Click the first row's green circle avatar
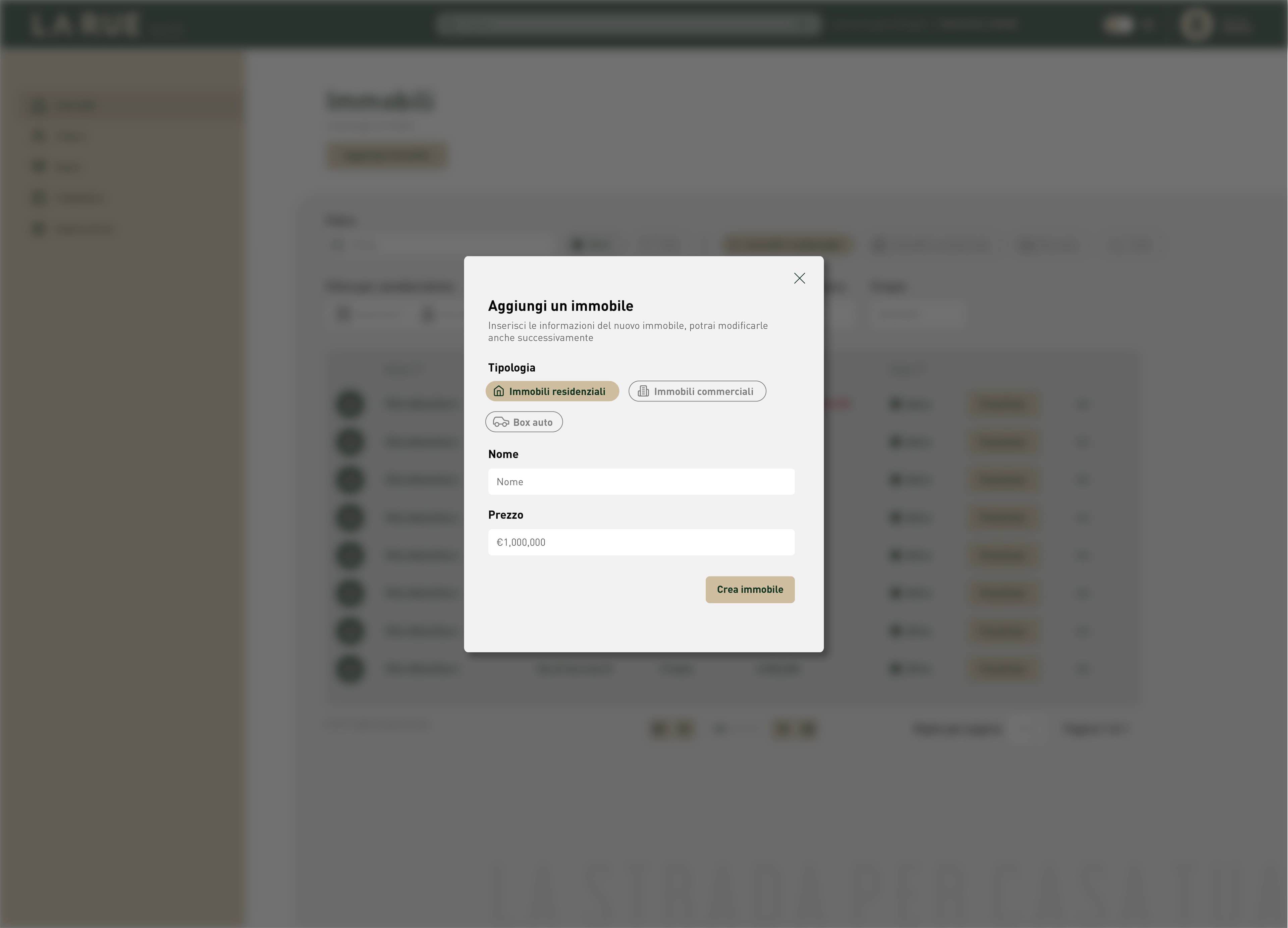 tap(349, 404)
